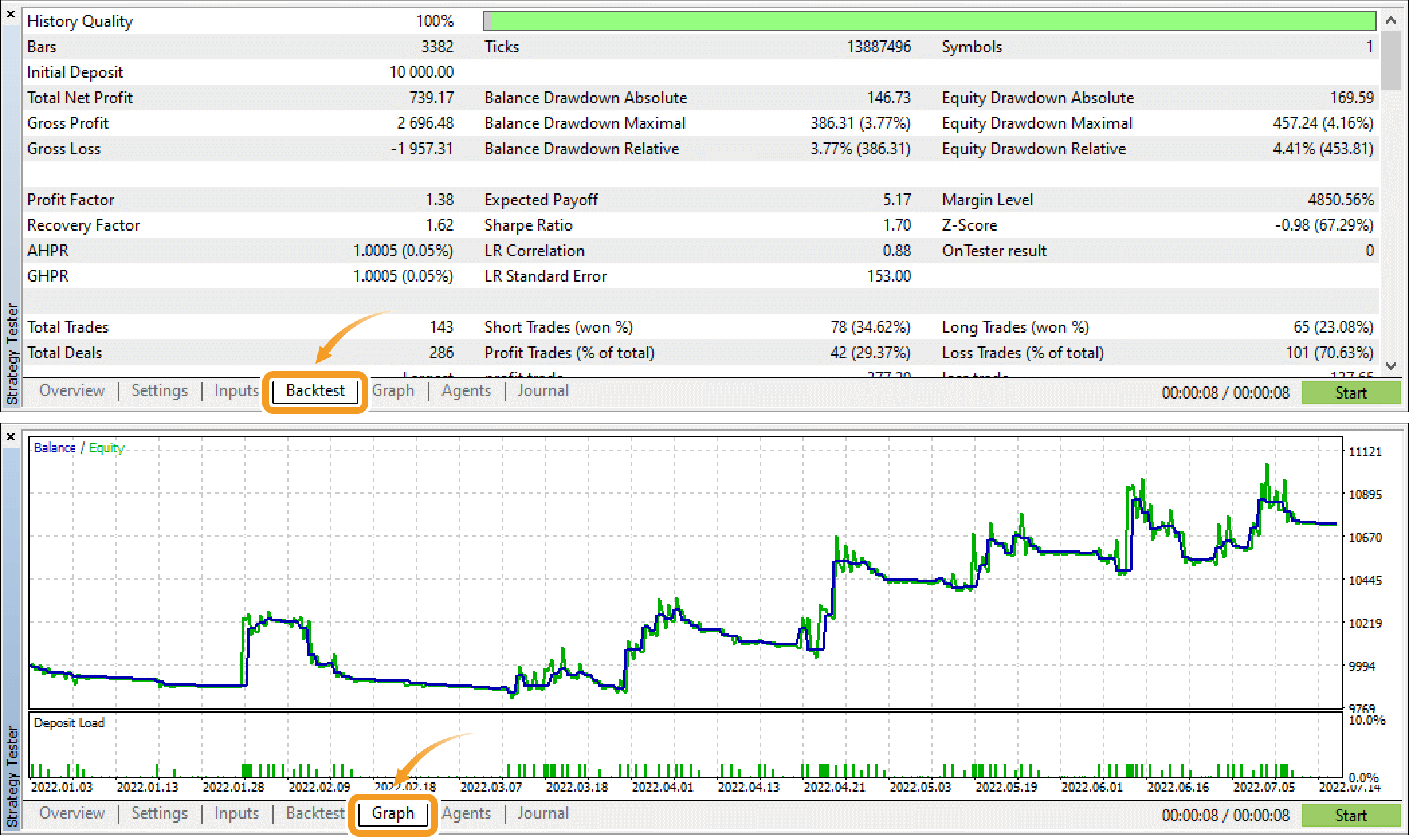The image size is (1409, 840).
Task: Click the backtest report vertical scrollbar thumb
Action: pos(1391,60)
